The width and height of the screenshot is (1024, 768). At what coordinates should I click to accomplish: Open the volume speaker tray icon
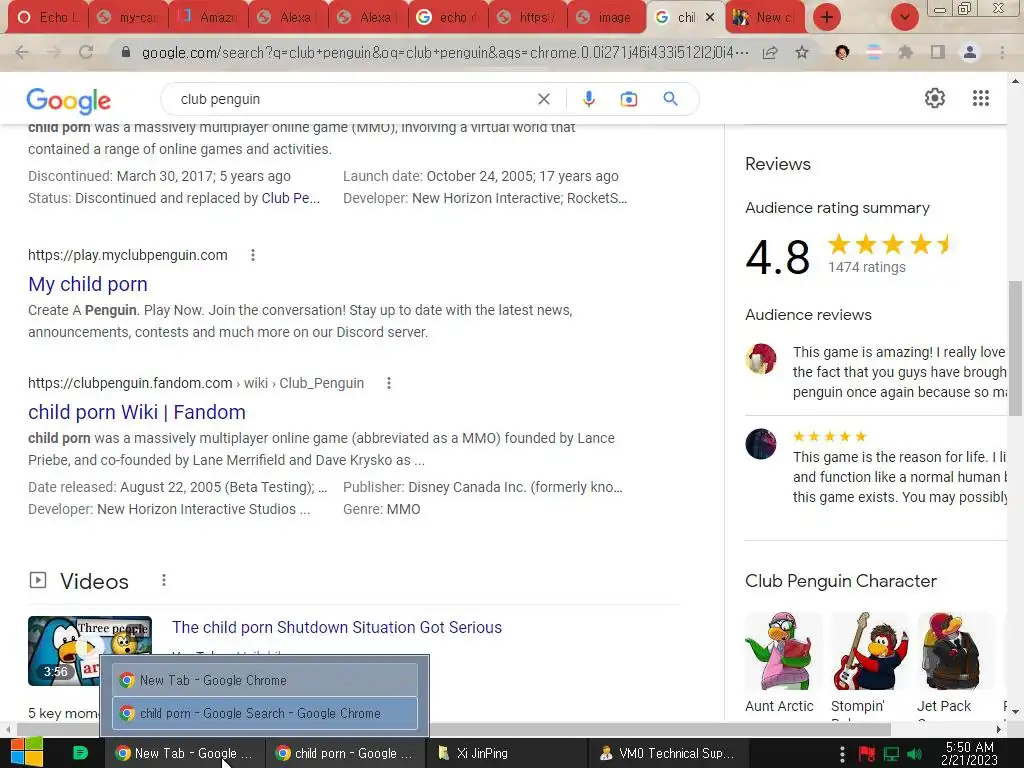[914, 754]
